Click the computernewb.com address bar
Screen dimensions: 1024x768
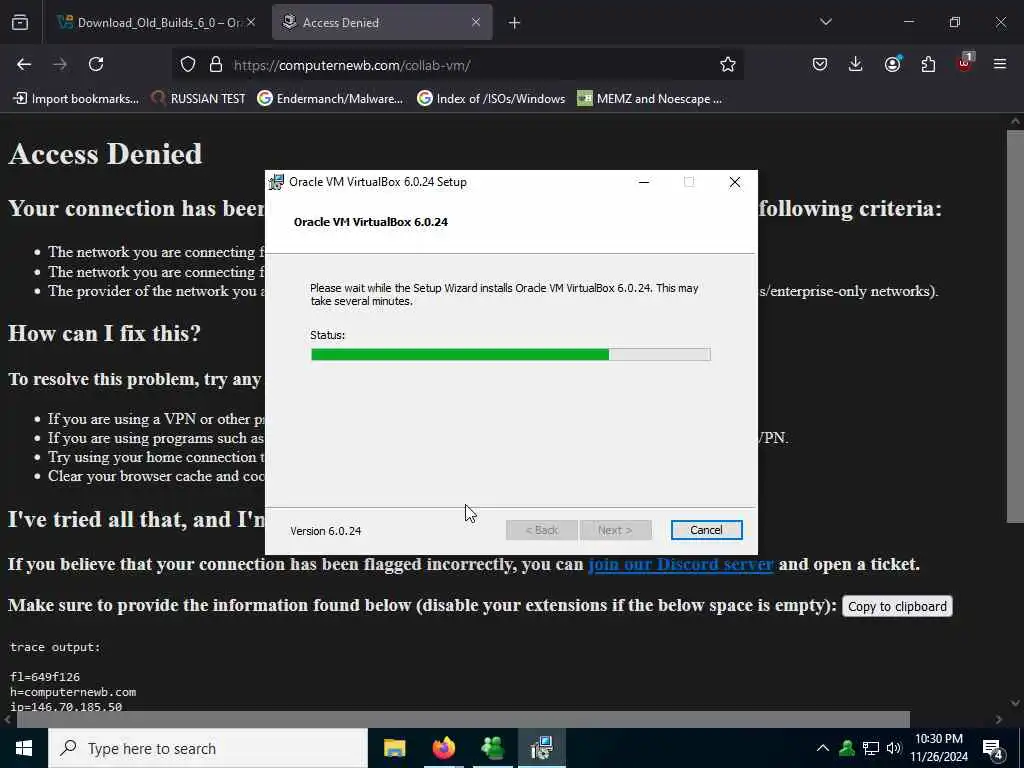pyautogui.click(x=457, y=65)
